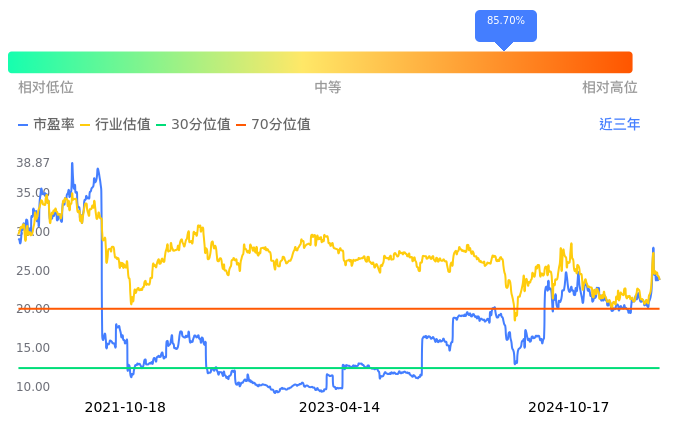Click the yellow line marker beside 行业估值
This screenshot has width=686, height=442.
tap(85, 125)
